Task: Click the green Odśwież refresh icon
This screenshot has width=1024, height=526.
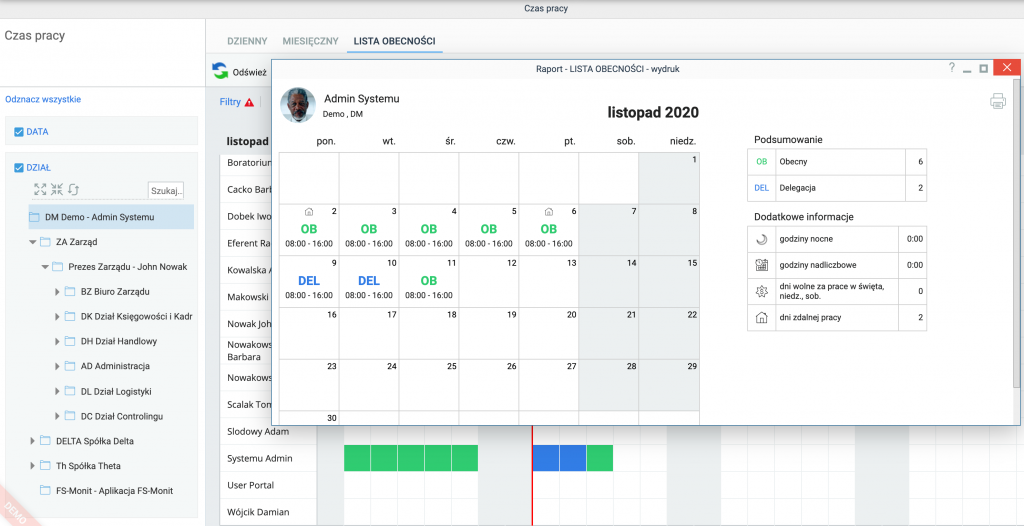Action: click(x=220, y=71)
